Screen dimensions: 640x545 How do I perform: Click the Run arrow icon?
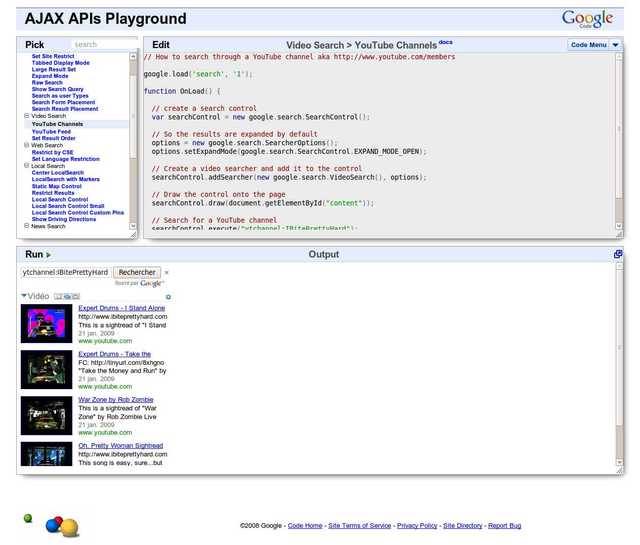(49, 255)
